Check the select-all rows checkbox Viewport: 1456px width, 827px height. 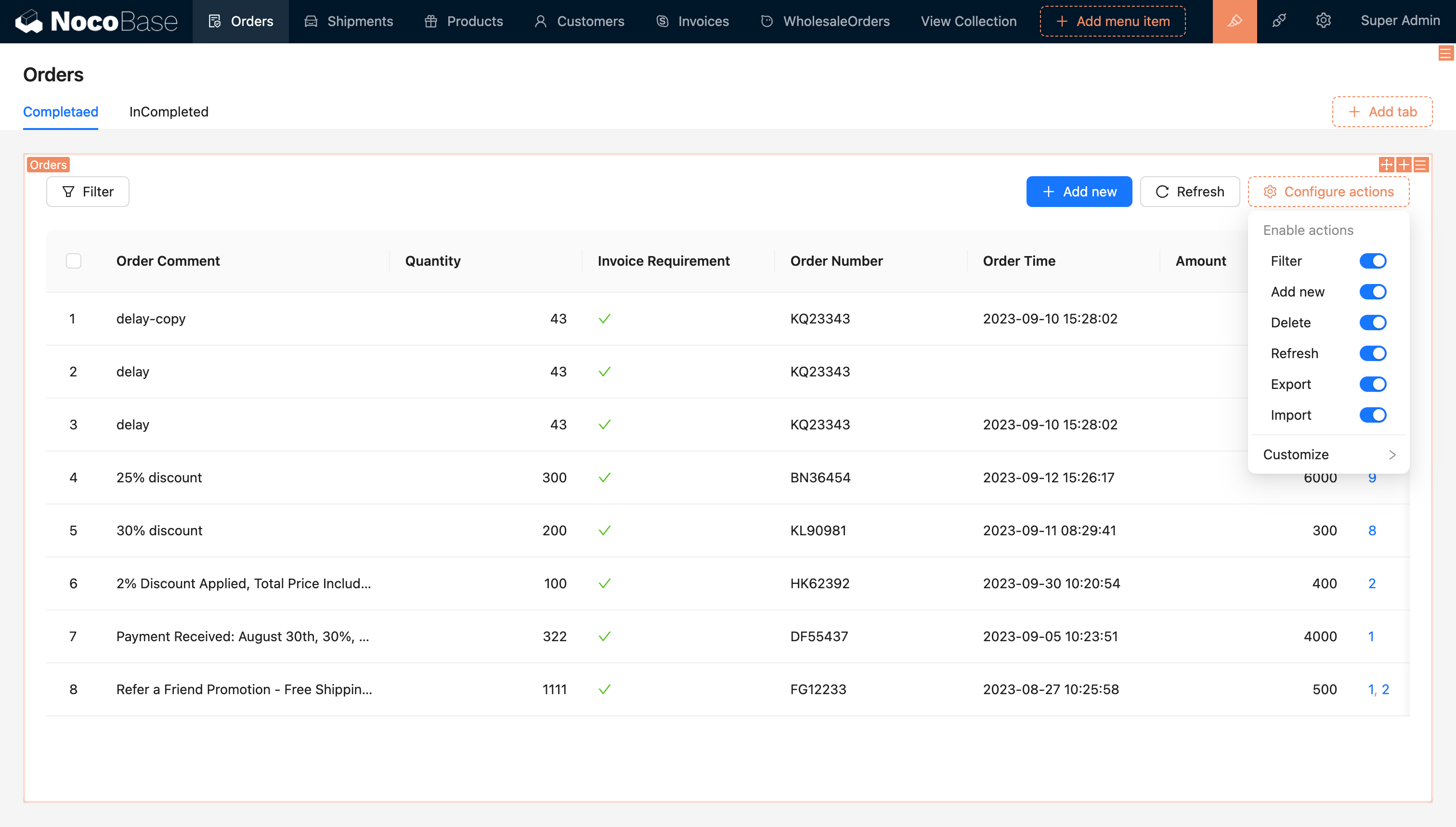pyautogui.click(x=73, y=261)
